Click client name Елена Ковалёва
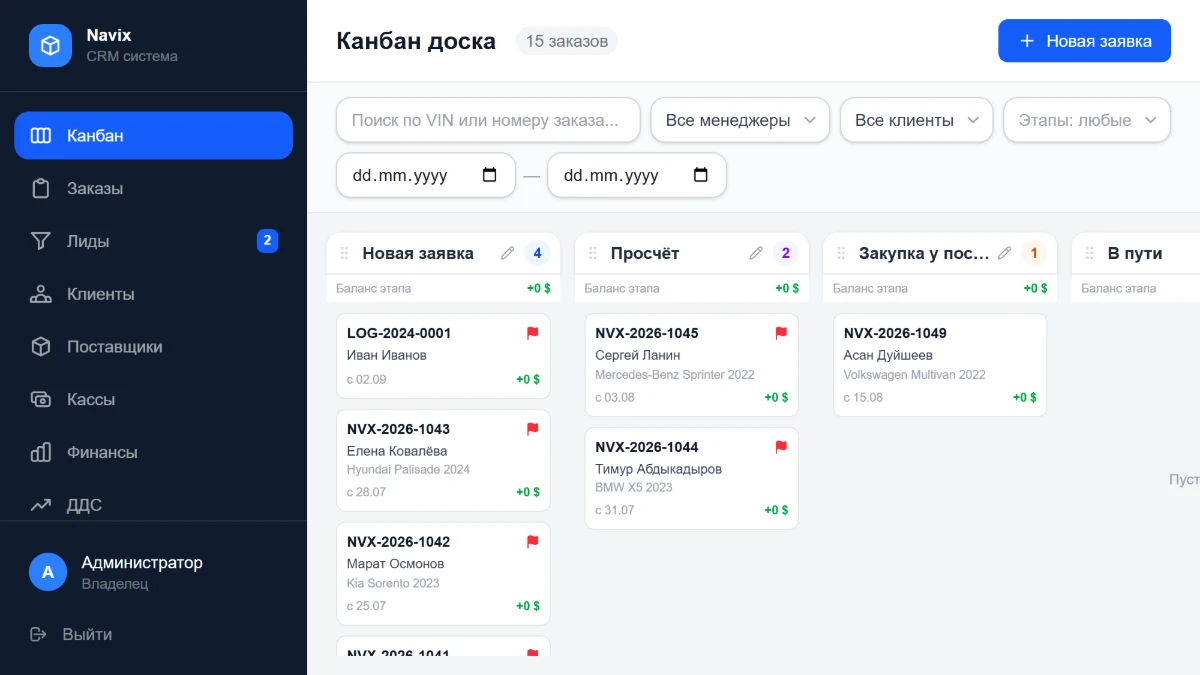 tap(397, 451)
